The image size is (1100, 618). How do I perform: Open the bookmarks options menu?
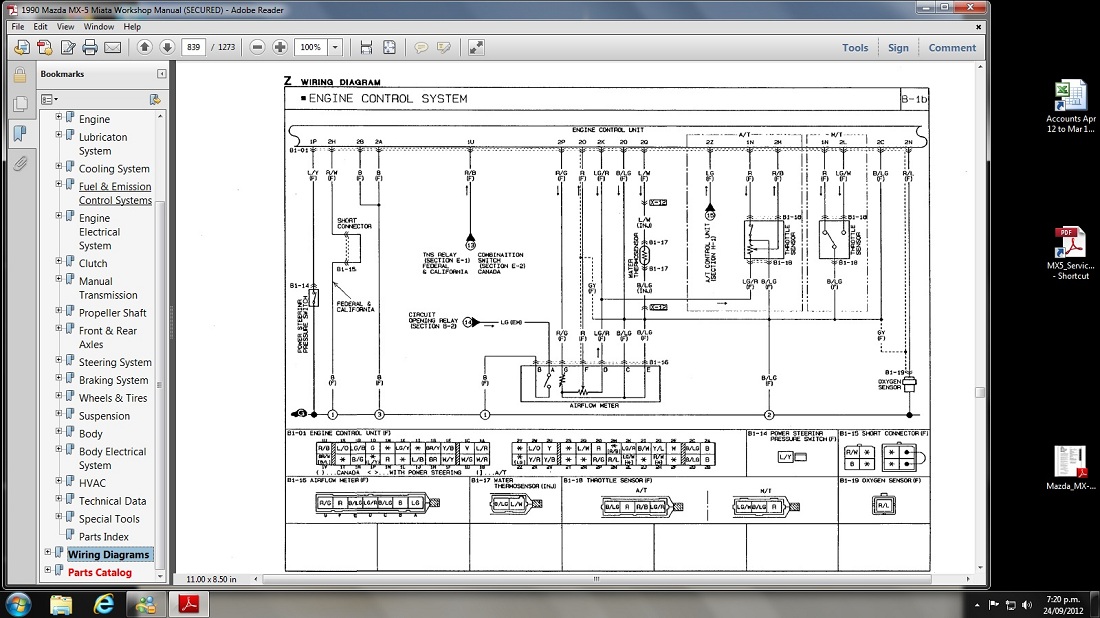49,100
